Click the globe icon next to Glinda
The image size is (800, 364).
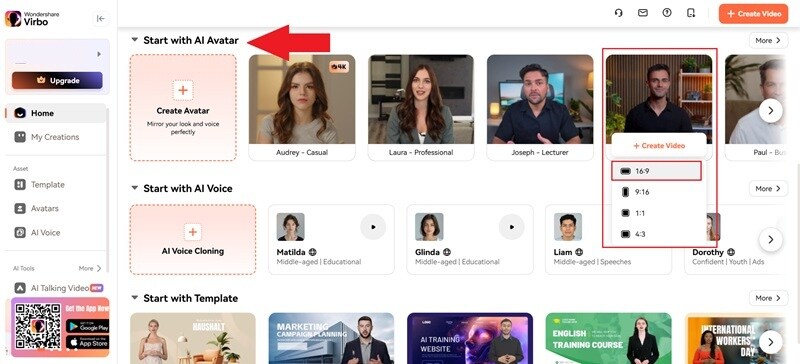click(447, 252)
